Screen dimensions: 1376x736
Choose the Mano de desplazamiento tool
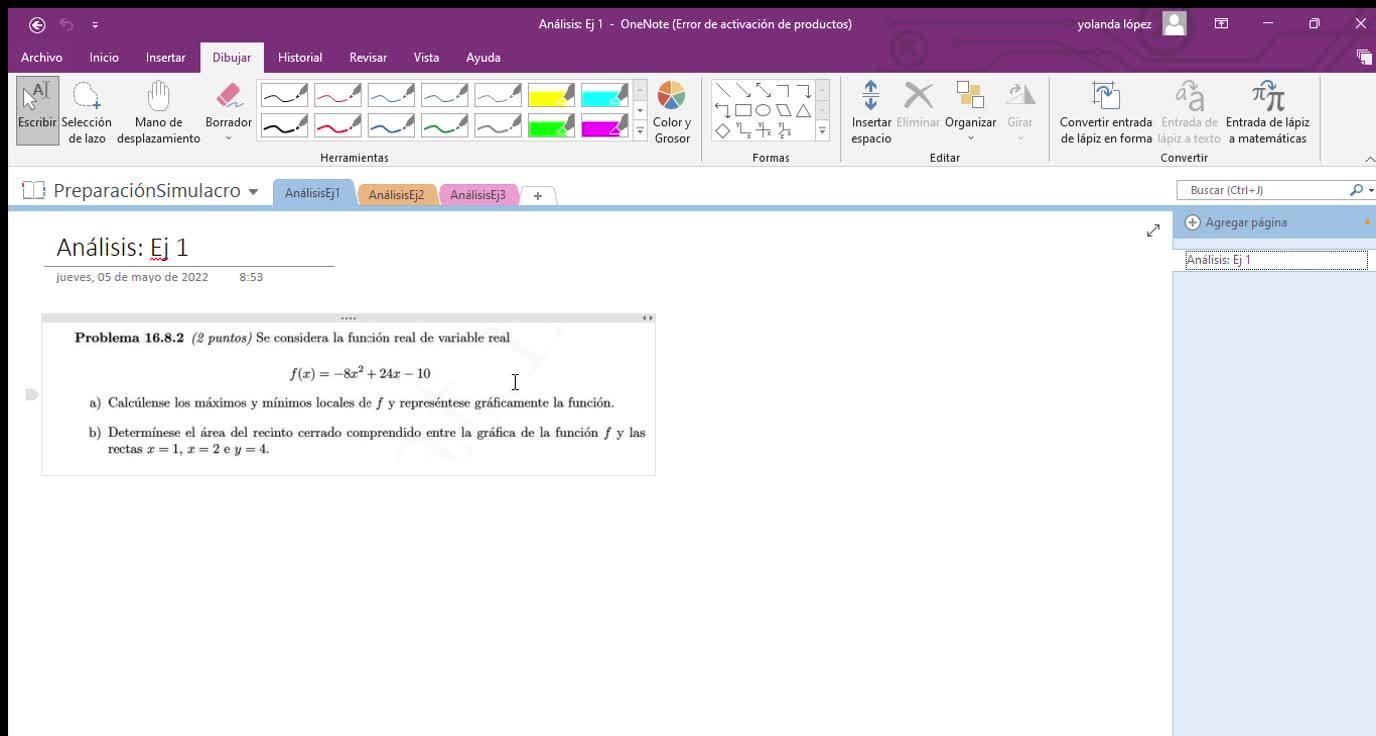click(x=158, y=110)
